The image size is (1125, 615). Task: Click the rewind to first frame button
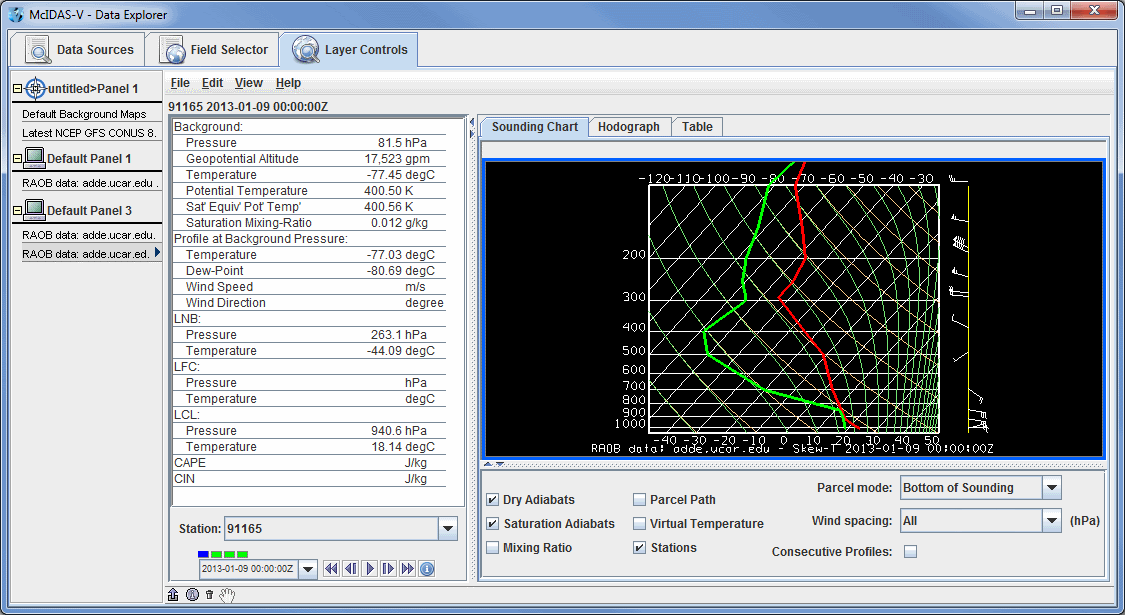331,569
